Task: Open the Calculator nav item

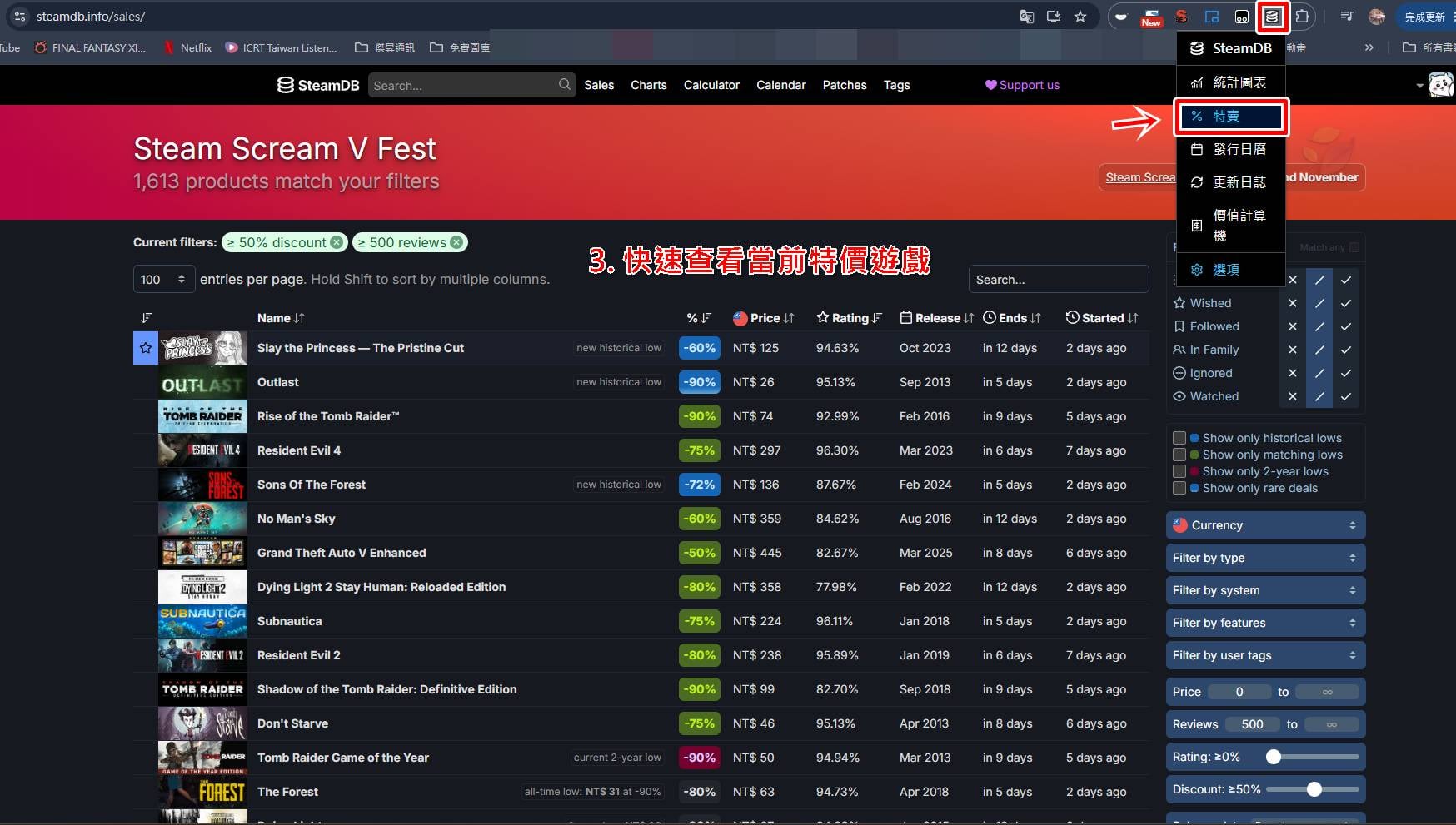Action: 711,85
